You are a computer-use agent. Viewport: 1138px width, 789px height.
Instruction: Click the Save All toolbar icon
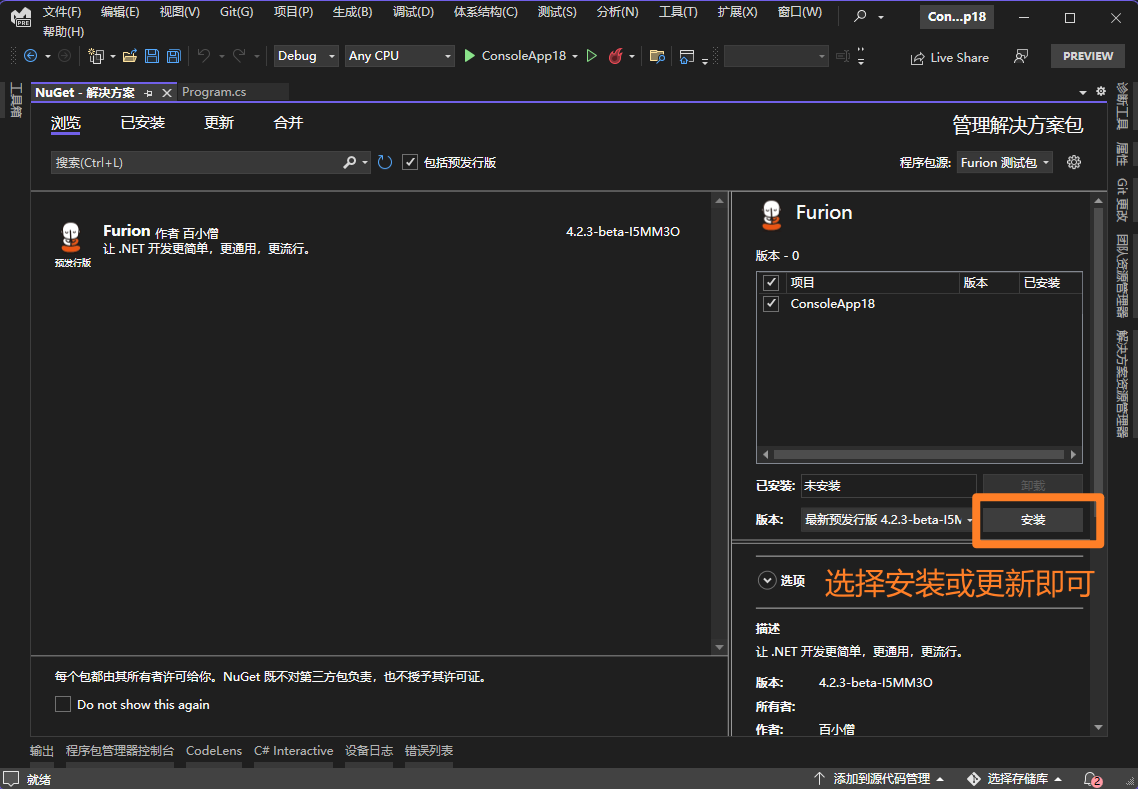pos(173,56)
